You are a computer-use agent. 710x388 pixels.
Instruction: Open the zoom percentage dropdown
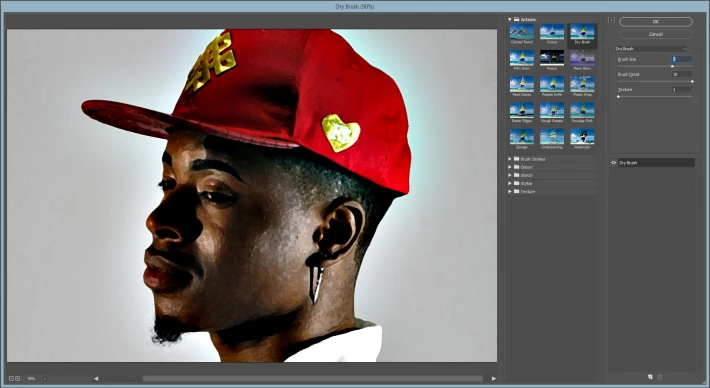pos(44,378)
